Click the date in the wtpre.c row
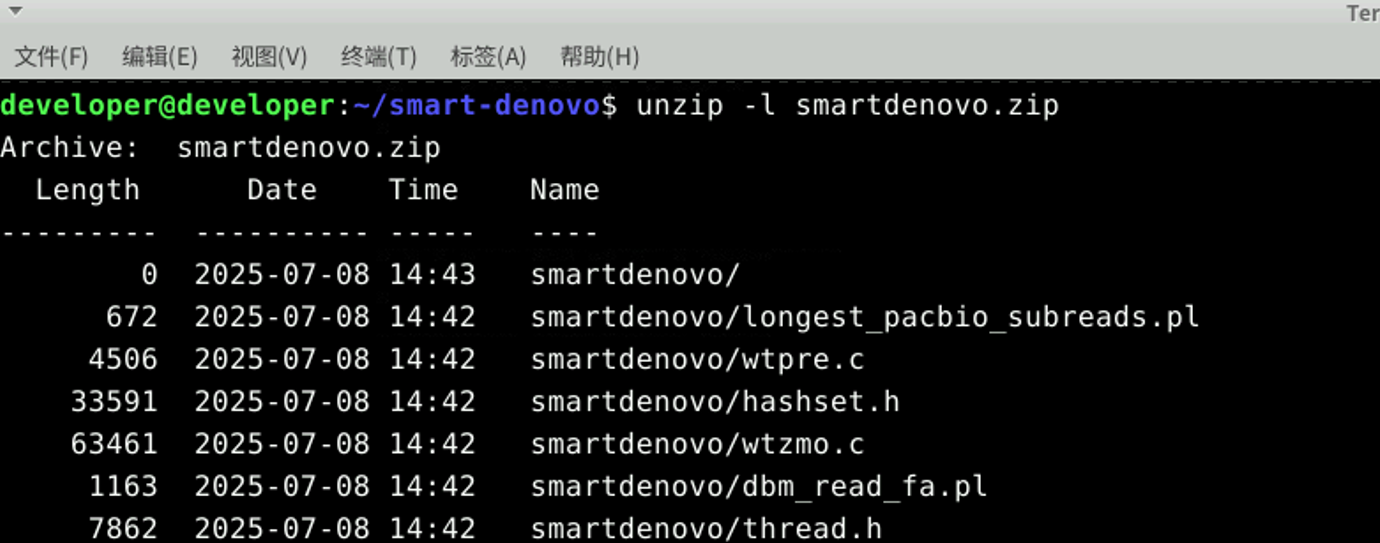1380x543 pixels. pos(282,359)
